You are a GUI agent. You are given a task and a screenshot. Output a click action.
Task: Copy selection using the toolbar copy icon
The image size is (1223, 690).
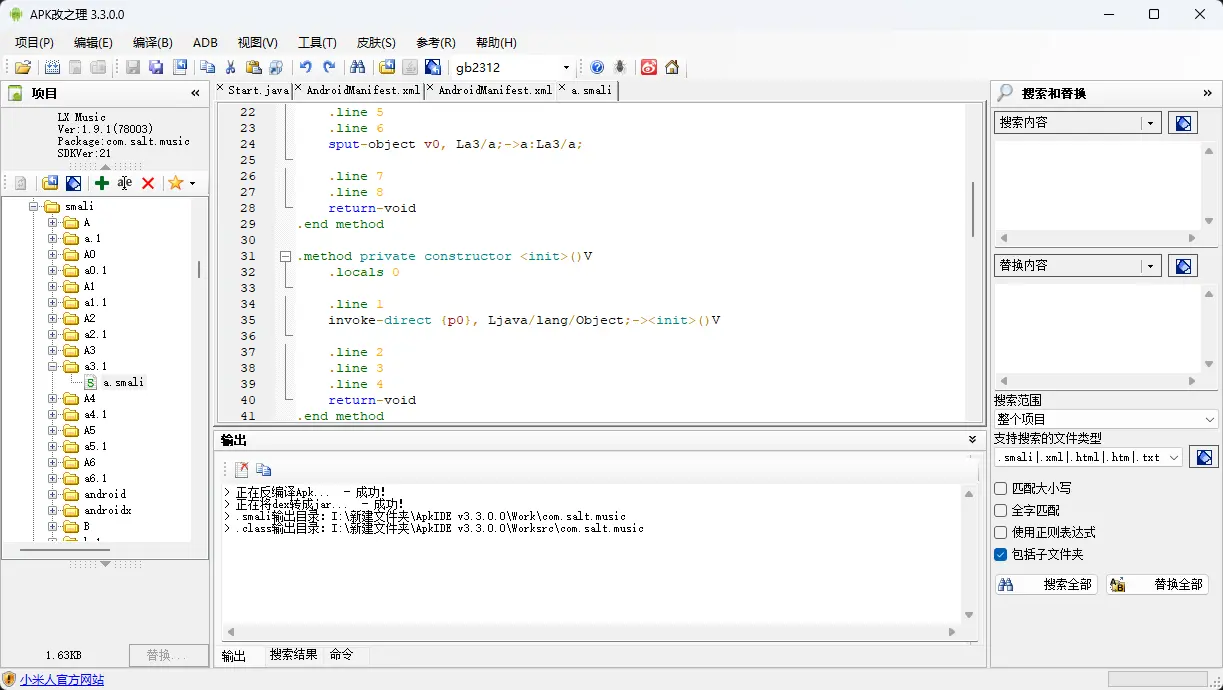coord(207,67)
